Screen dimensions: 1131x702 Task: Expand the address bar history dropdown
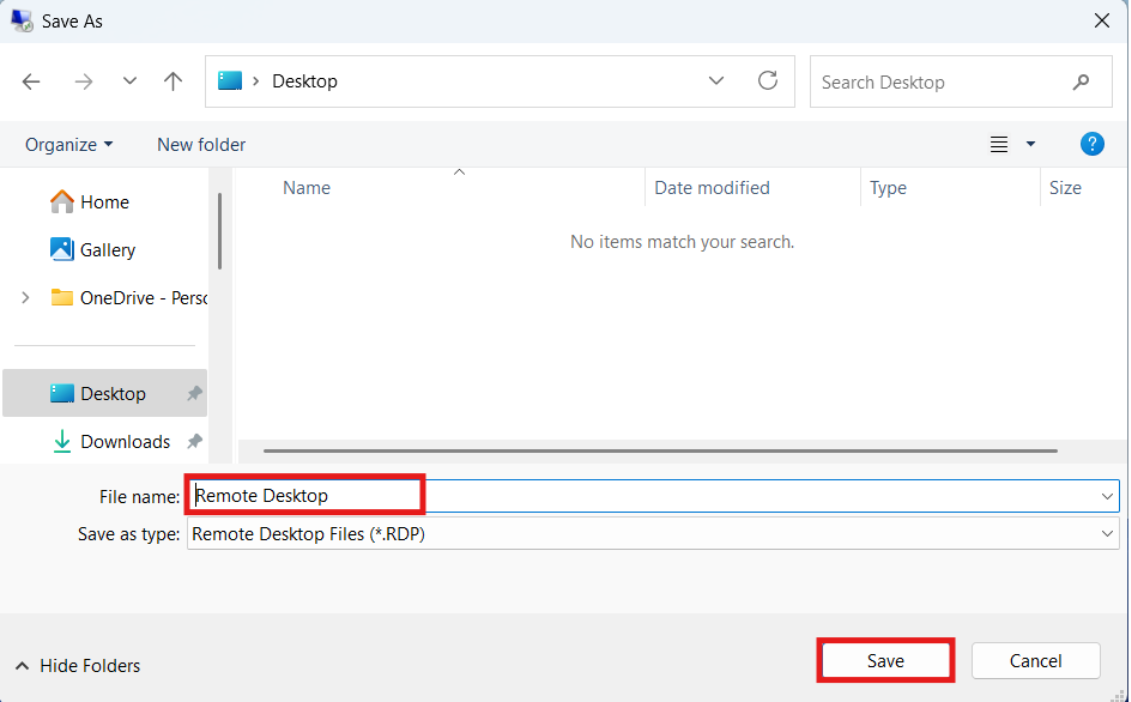coord(716,81)
